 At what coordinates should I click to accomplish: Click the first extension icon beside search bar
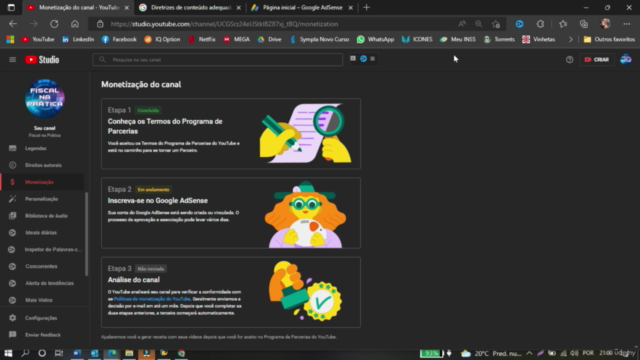(x=353, y=59)
